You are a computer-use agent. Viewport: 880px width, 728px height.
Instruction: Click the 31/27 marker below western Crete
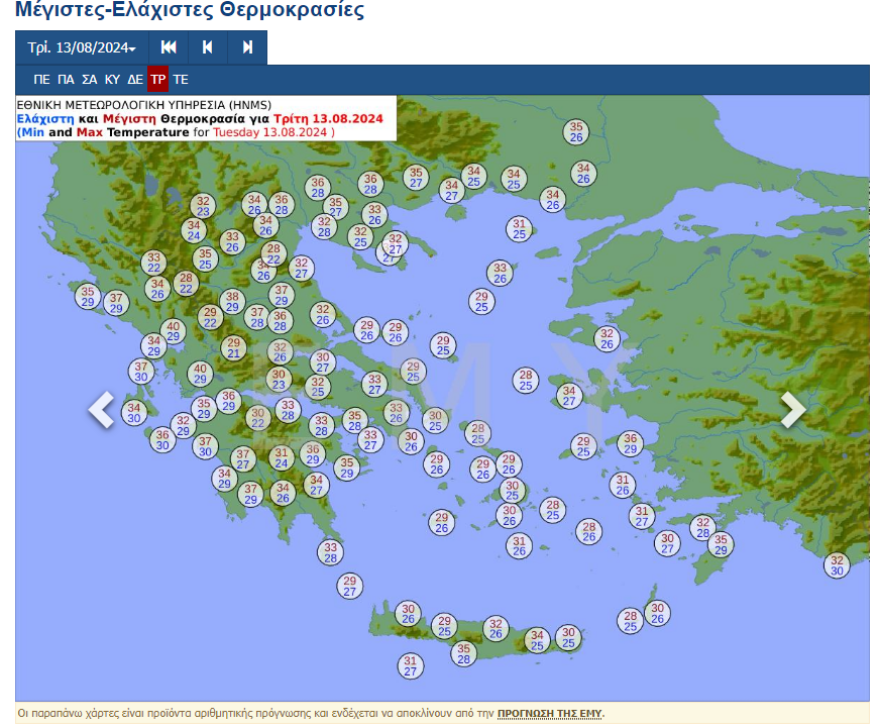pos(410,666)
